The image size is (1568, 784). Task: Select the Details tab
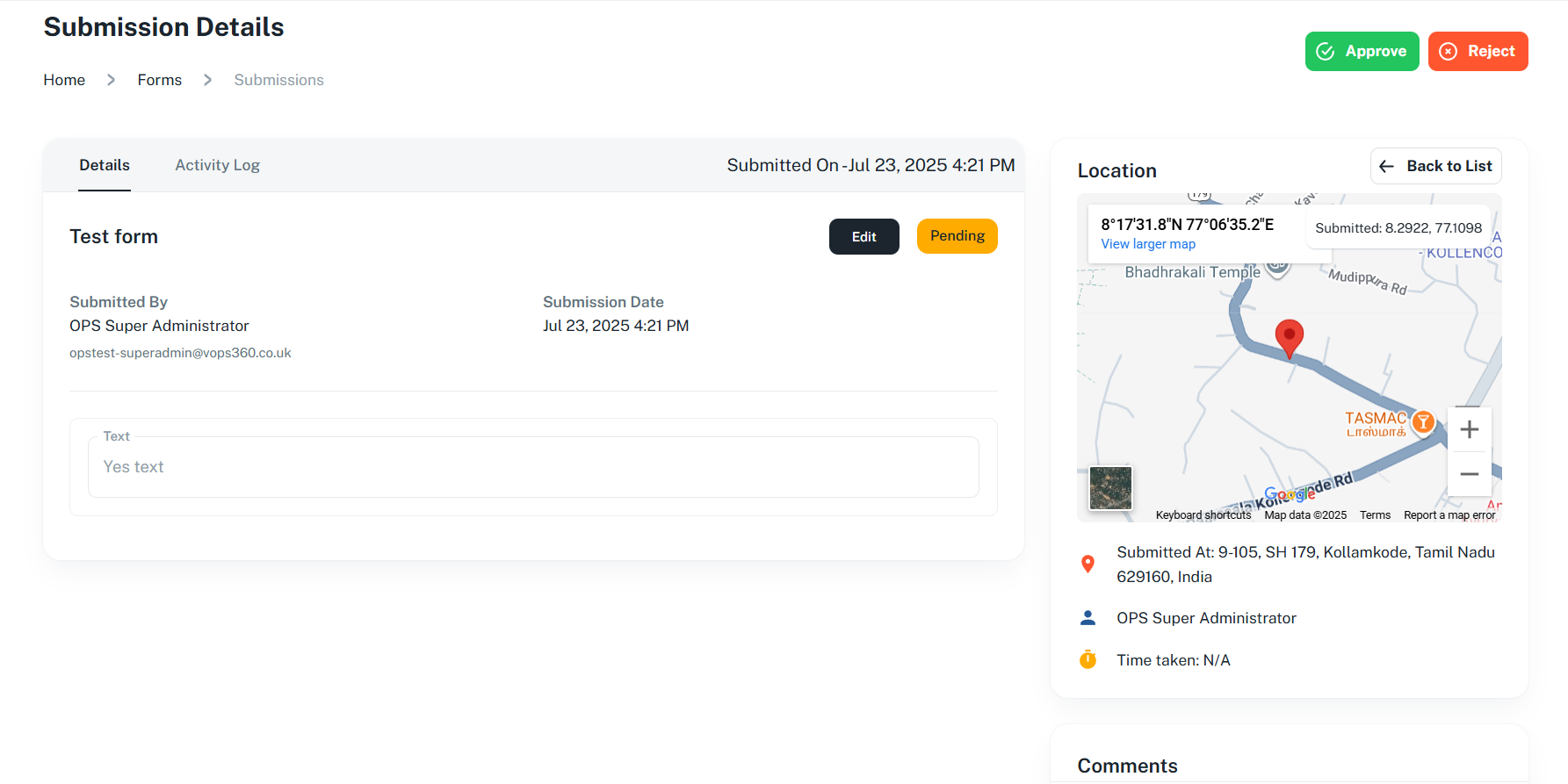click(105, 165)
